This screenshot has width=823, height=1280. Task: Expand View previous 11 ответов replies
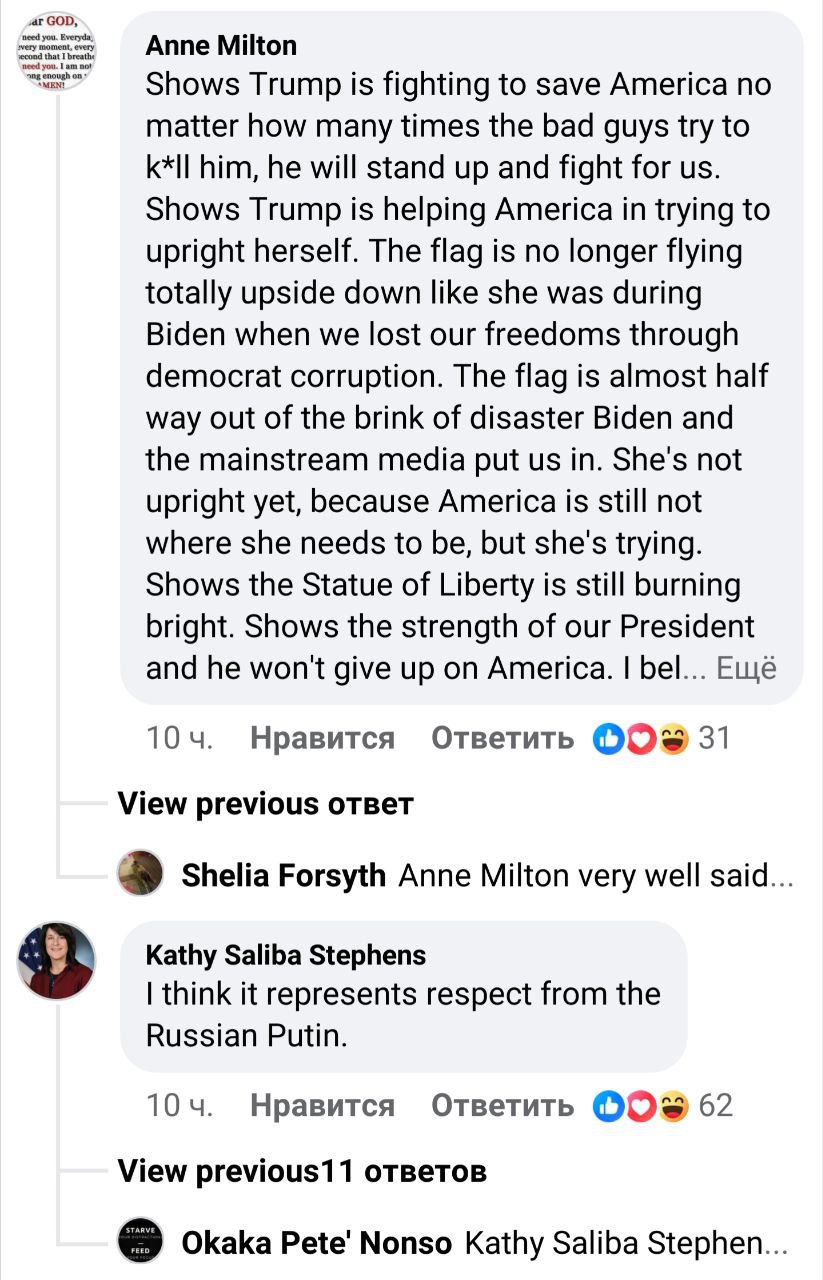point(302,1170)
